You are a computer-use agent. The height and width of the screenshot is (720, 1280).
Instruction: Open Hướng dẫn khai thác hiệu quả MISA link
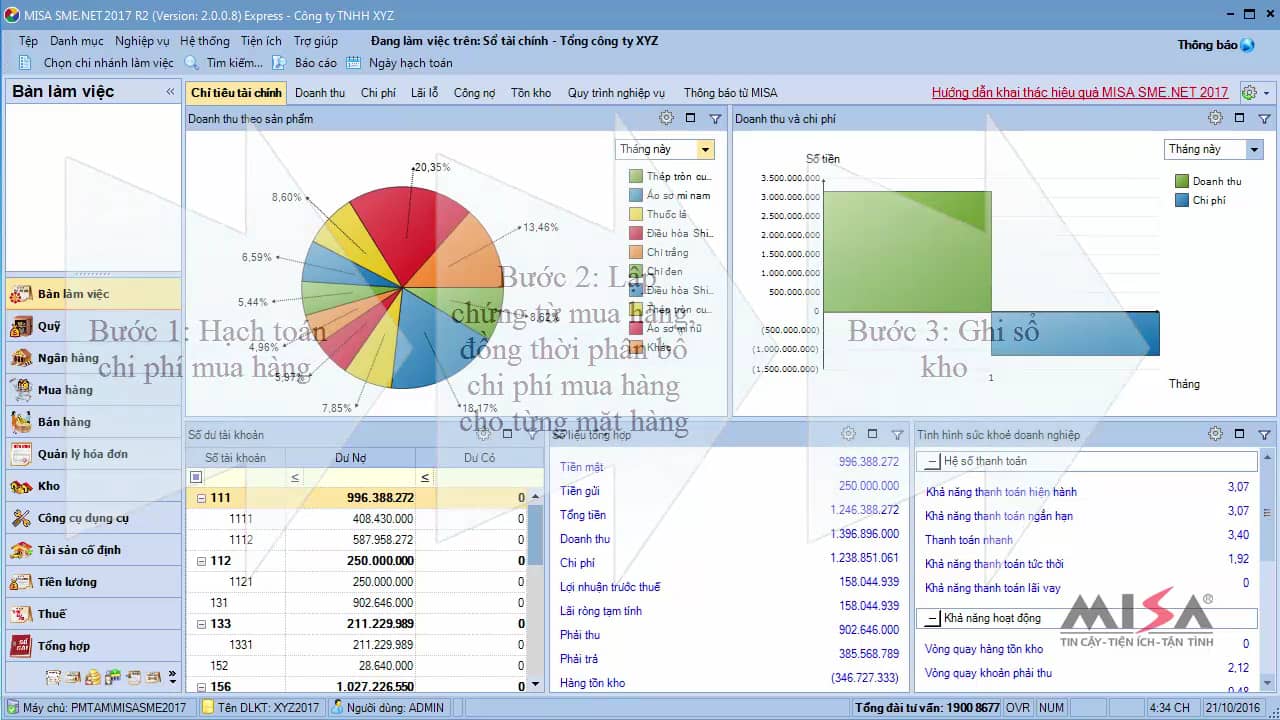tap(1080, 92)
